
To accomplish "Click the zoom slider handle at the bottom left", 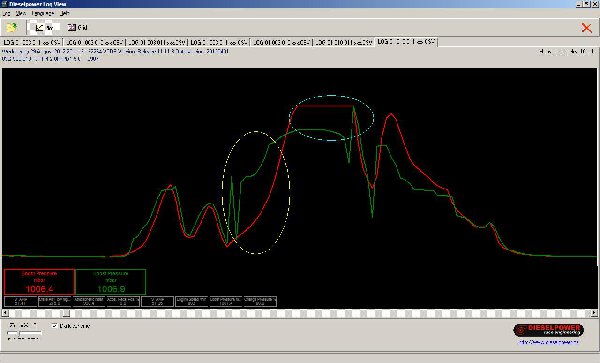I will 19,333.
